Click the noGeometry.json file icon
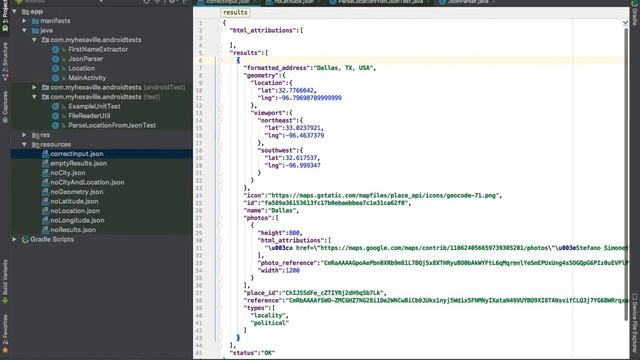The width and height of the screenshot is (640, 360). (45, 192)
